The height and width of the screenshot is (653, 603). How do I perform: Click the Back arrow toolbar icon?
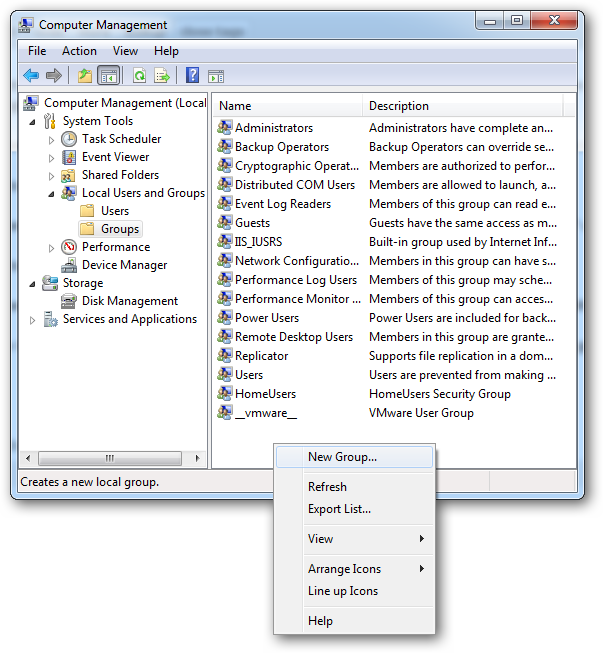[31, 76]
